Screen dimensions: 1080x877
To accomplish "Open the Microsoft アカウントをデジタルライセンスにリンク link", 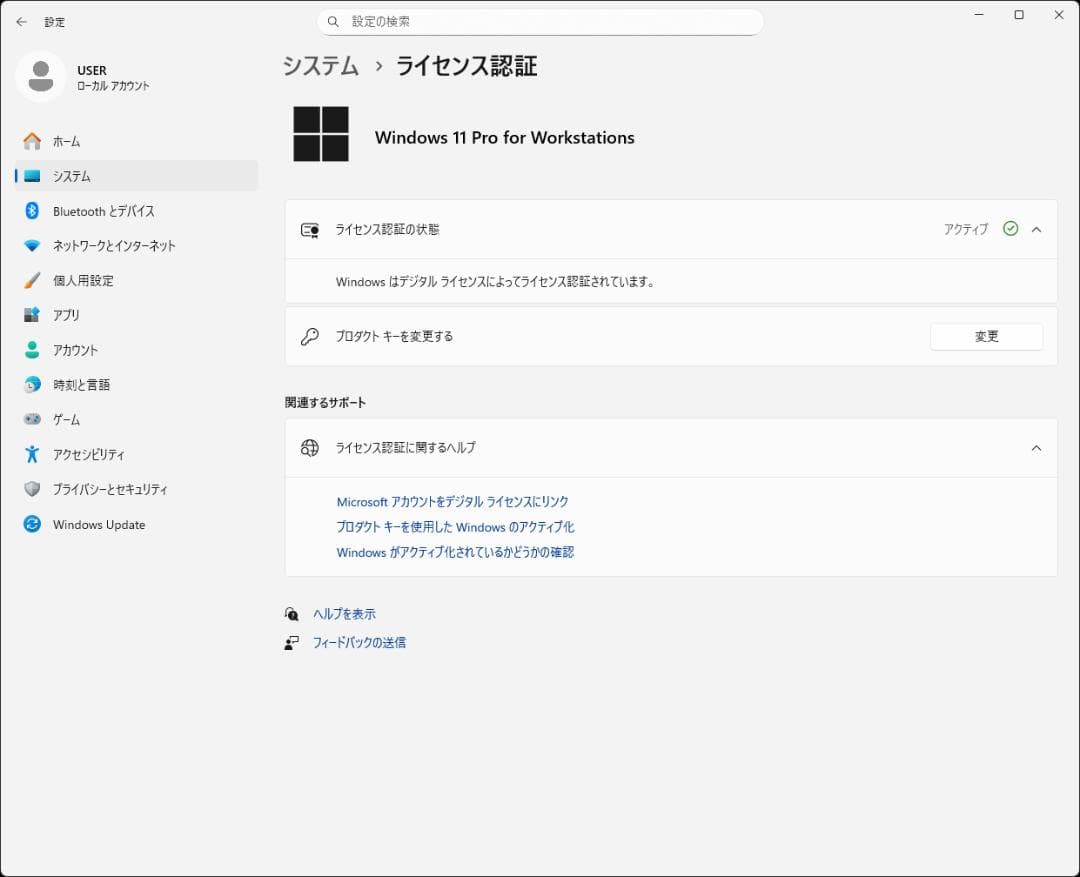I will 451,502.
